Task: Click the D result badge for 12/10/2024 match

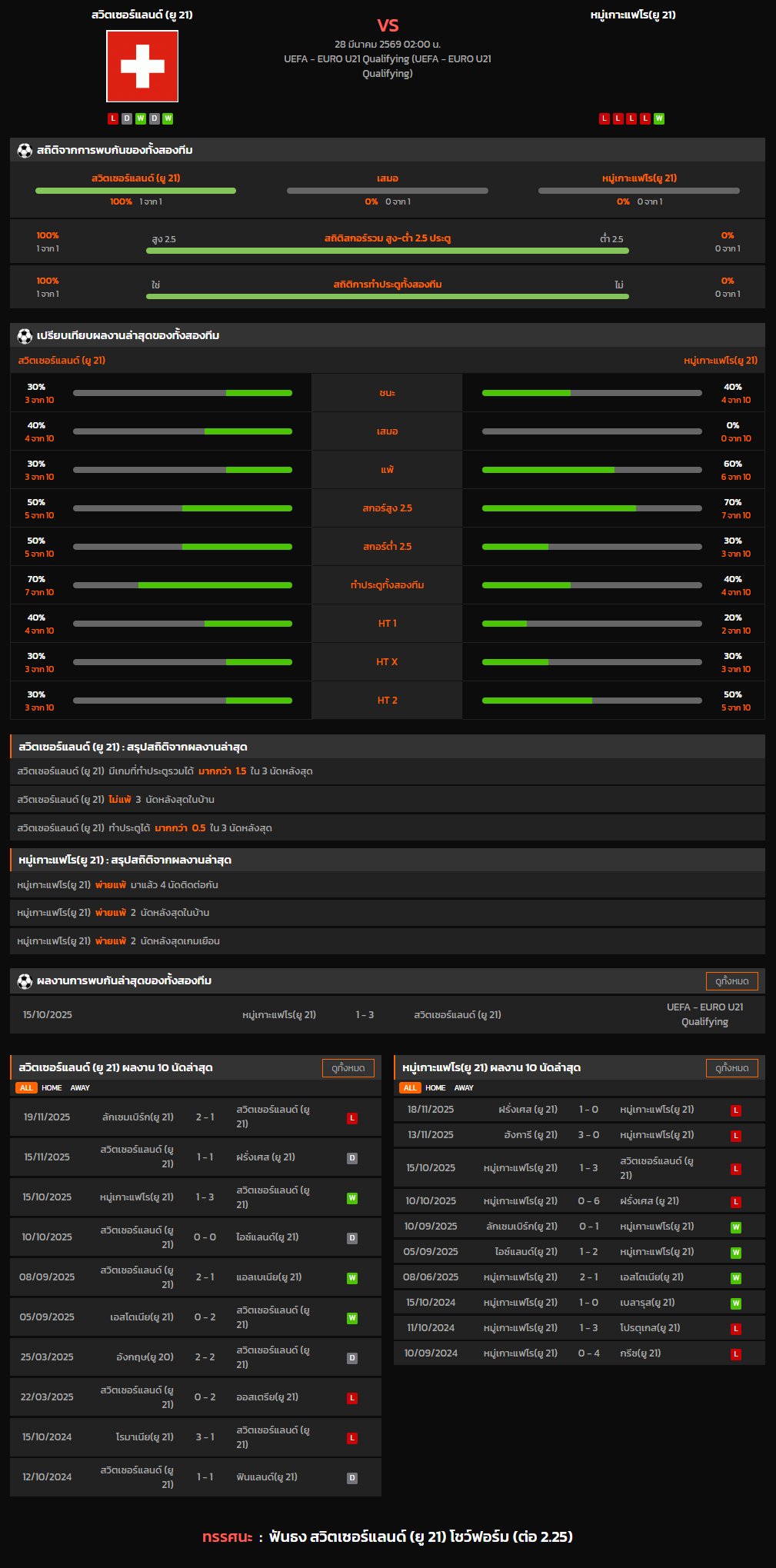Action: click(352, 1478)
